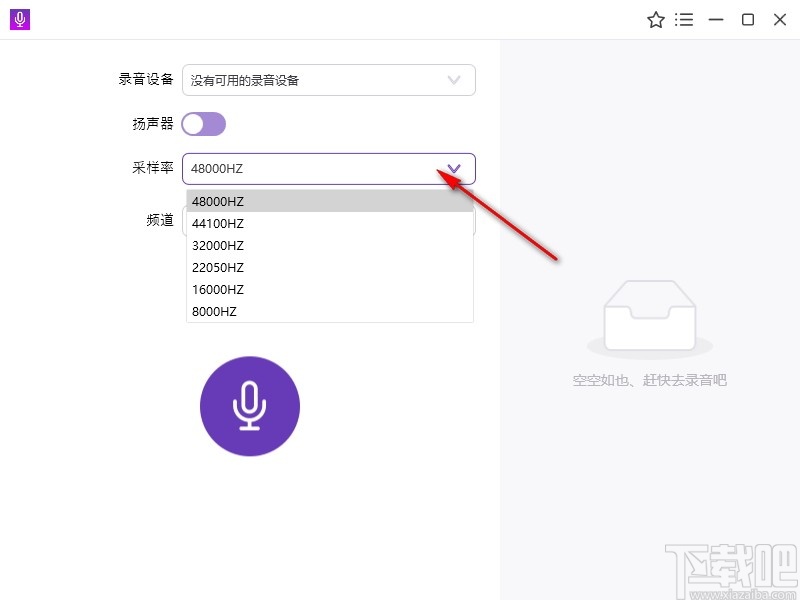Select the microphone glyph inside the record button

[x=250, y=405]
